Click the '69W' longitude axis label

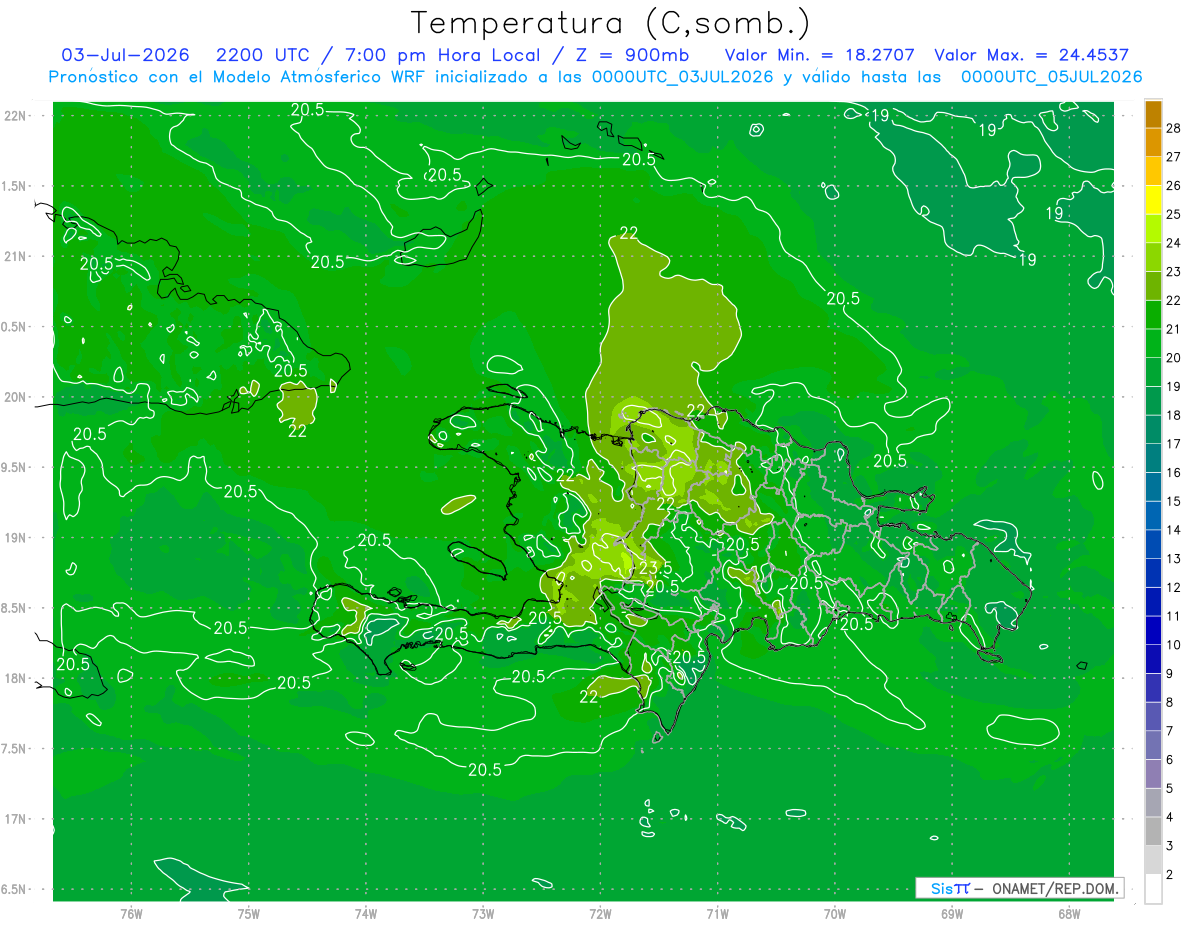tap(952, 914)
